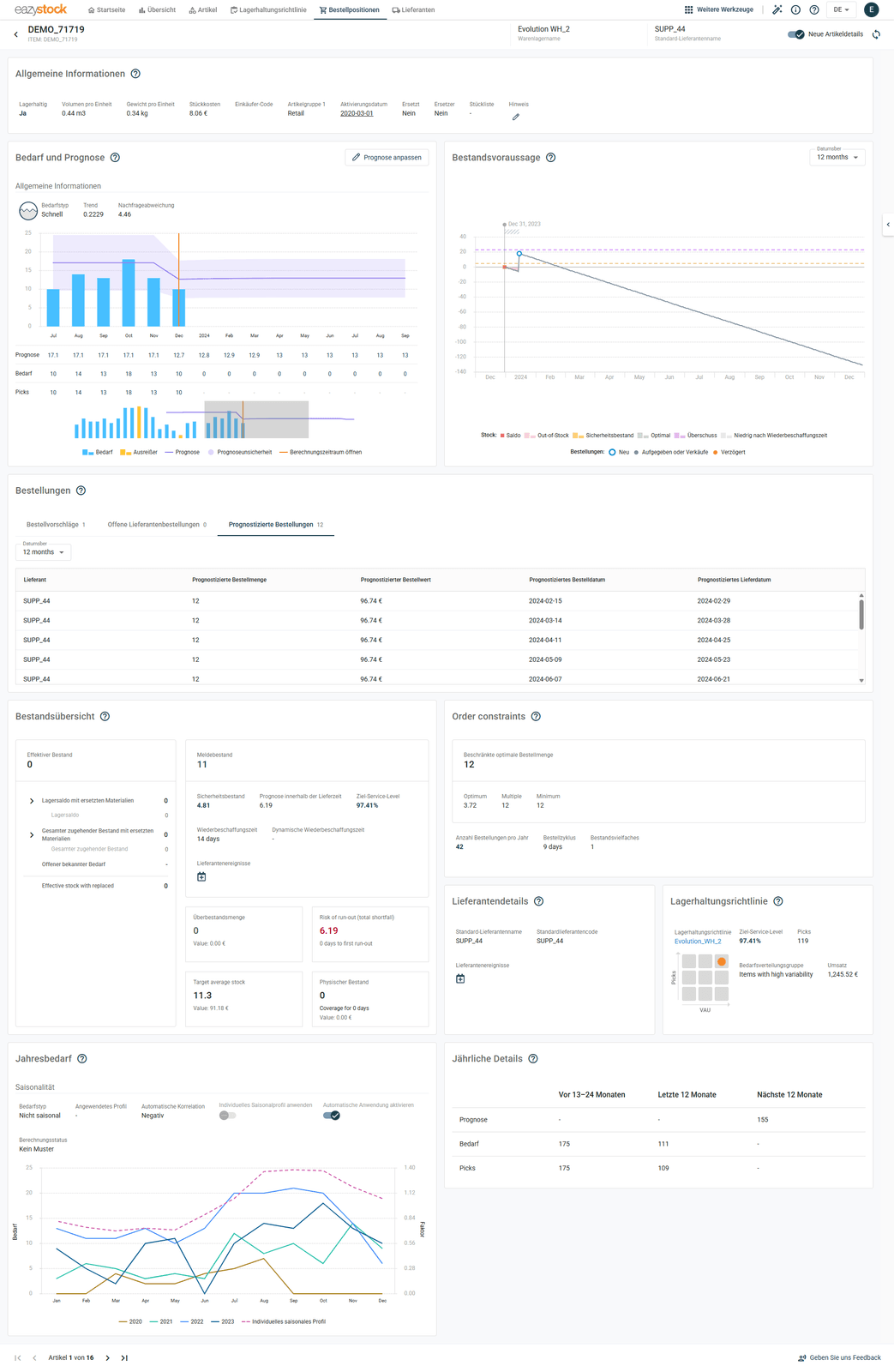Click the refresh icon near Neue Artikeldetails

(x=876, y=34)
